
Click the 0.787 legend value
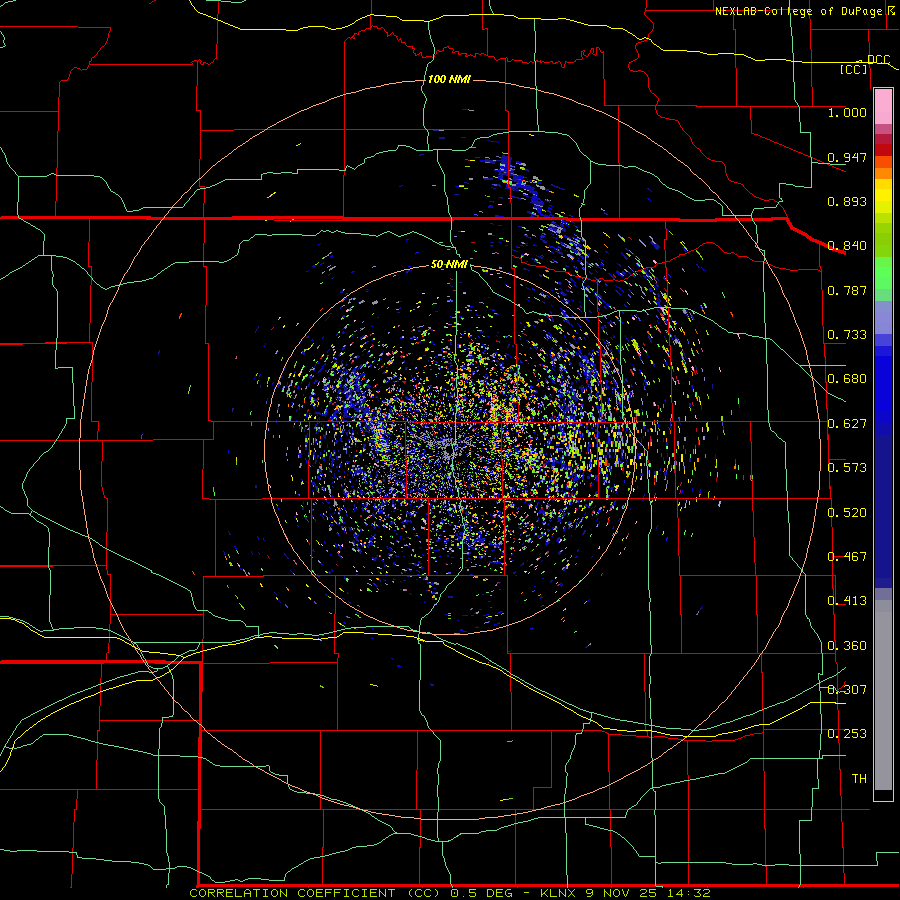[847, 290]
